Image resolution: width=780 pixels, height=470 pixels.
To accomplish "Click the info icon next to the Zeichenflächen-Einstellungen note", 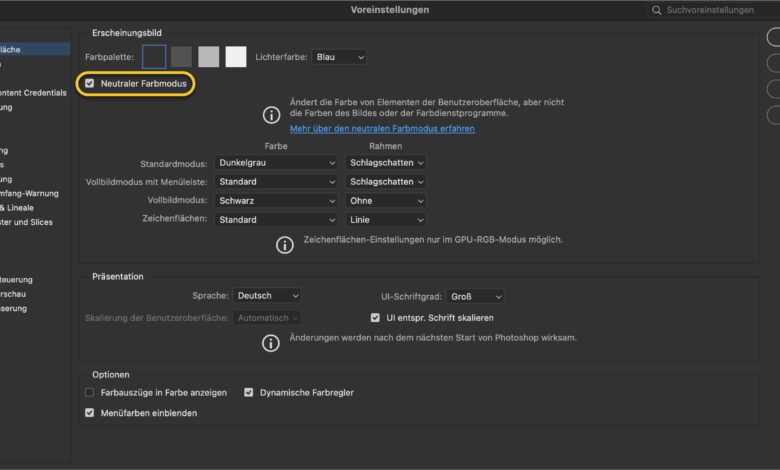I will (285, 244).
